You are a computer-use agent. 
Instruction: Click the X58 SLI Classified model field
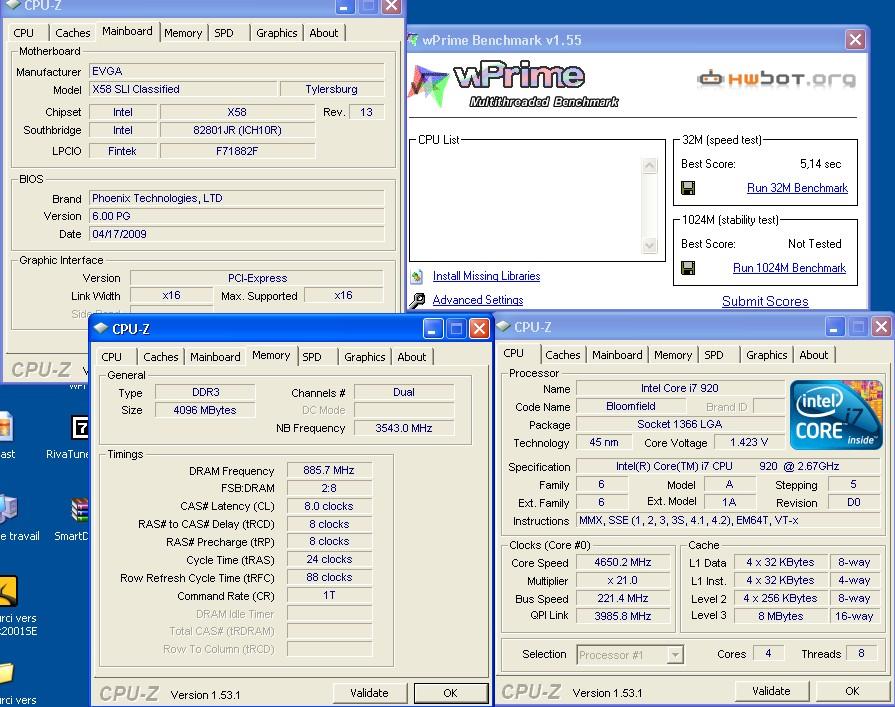tap(183, 89)
